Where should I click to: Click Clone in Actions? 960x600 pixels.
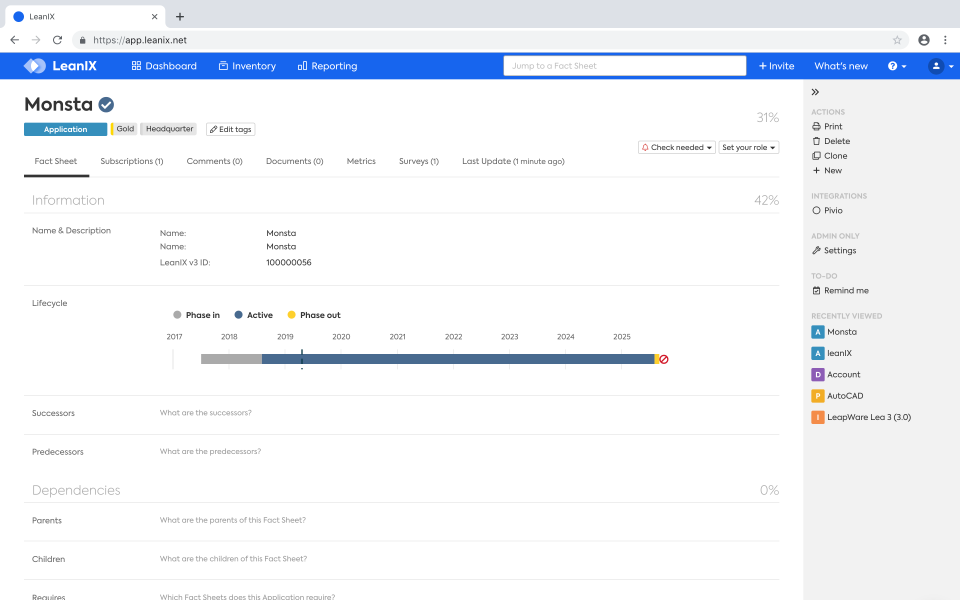point(830,156)
